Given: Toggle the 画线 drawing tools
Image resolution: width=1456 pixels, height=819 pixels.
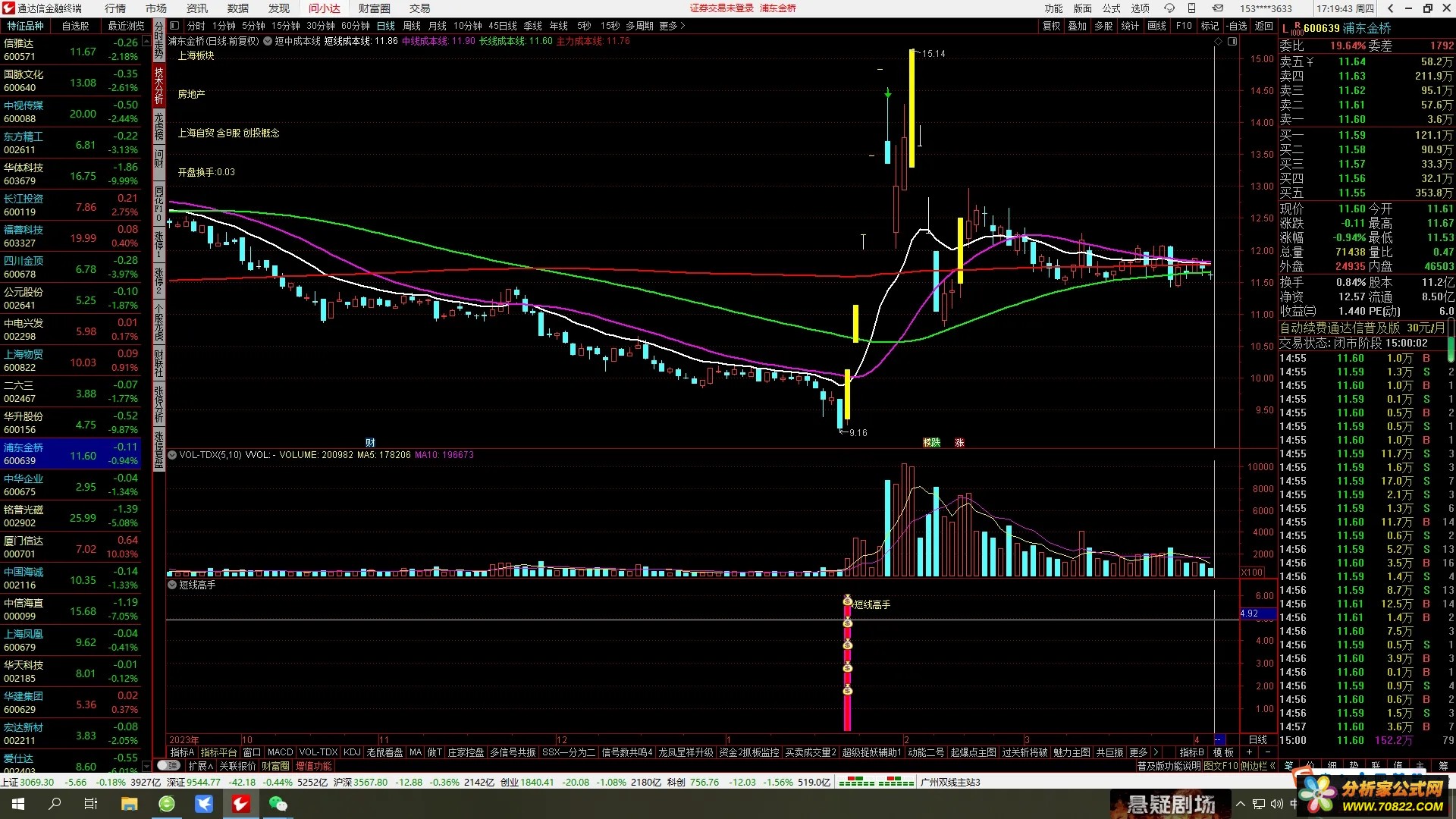Looking at the screenshot, I should coord(1156,26).
